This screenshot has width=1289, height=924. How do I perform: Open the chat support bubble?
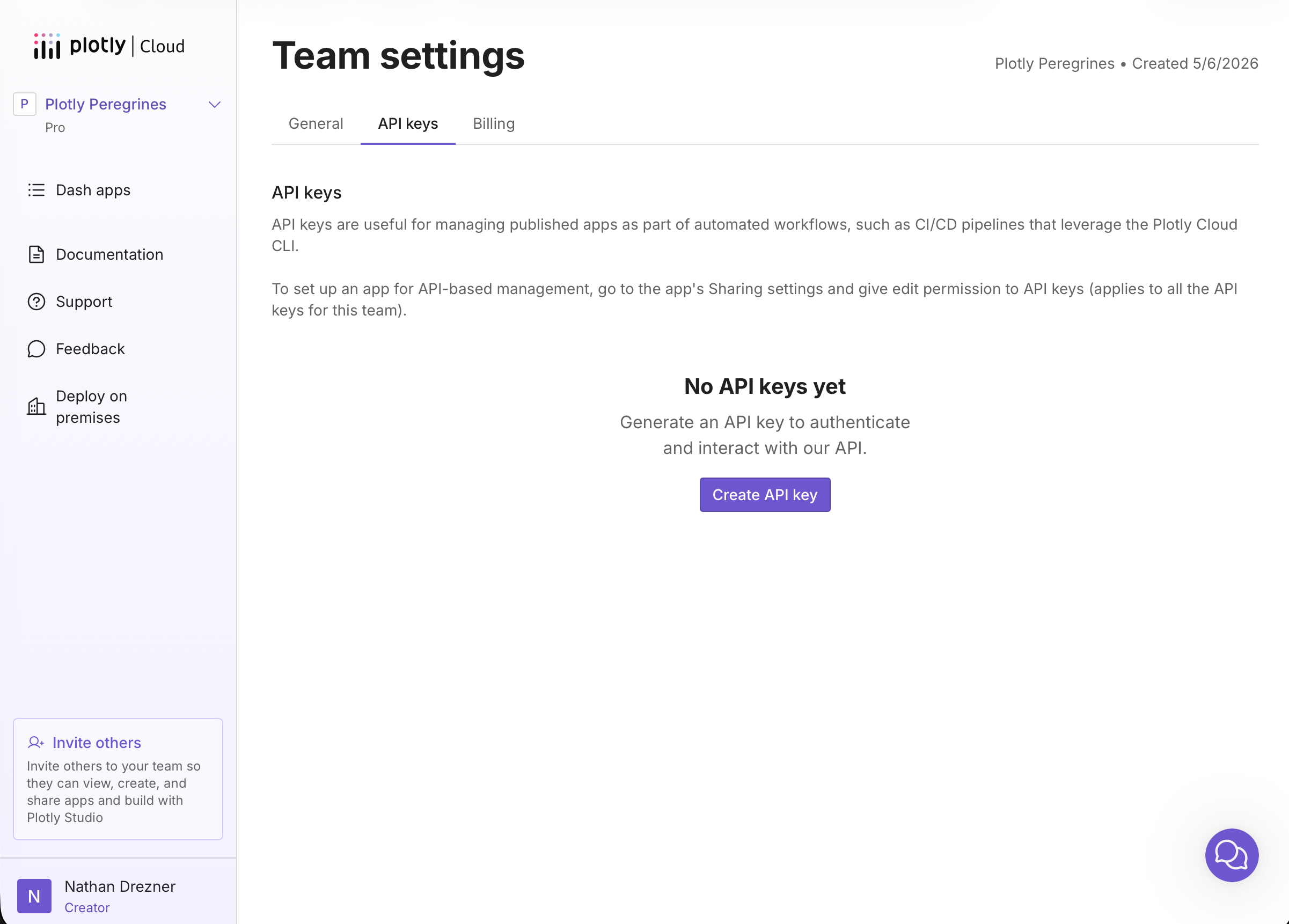1232,855
